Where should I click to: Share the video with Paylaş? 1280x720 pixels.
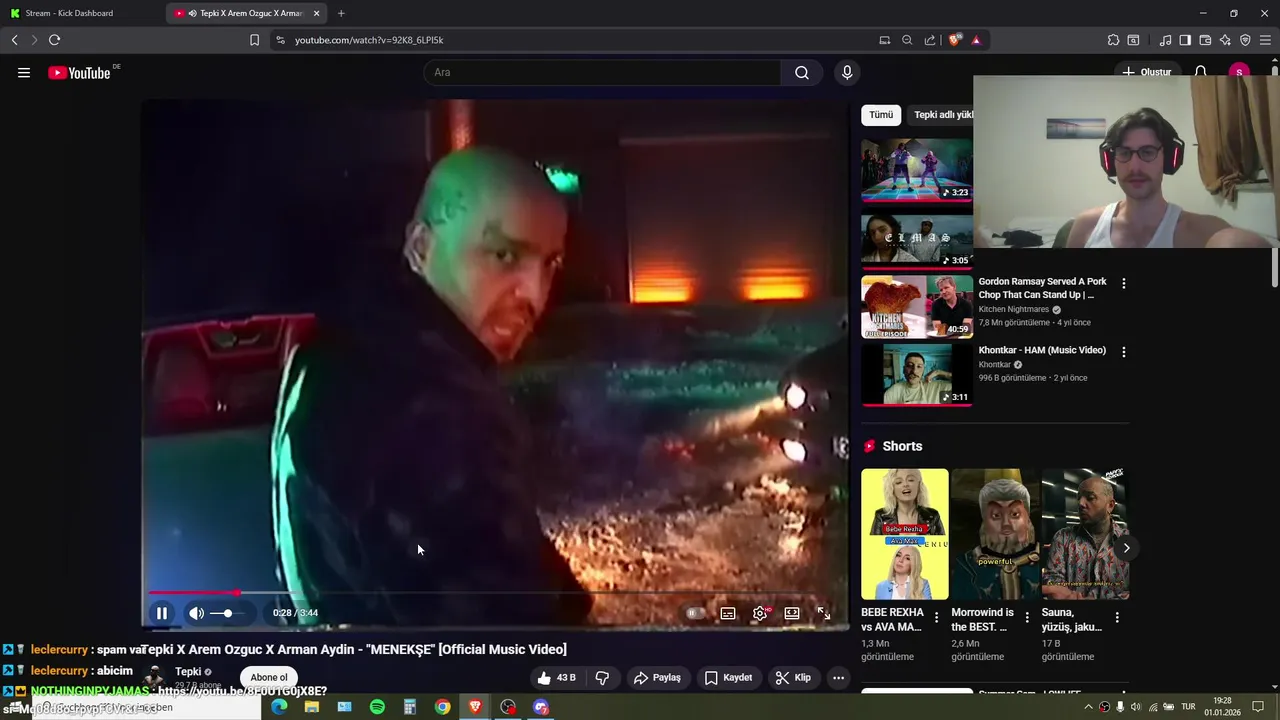click(x=657, y=678)
